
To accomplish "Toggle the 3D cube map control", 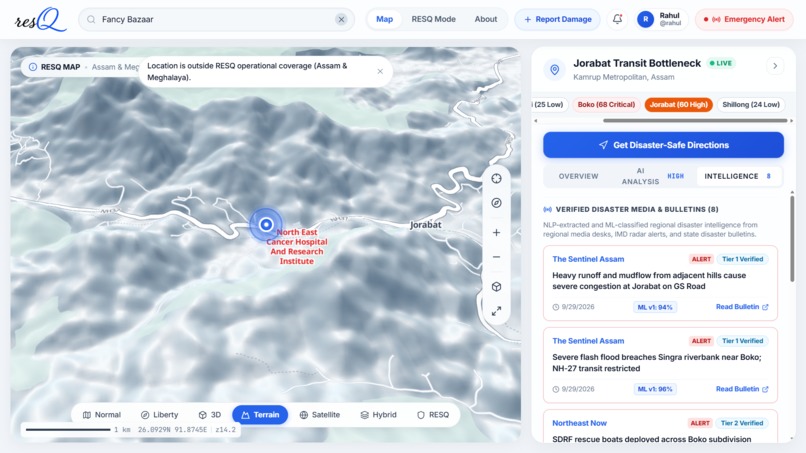I will coord(496,286).
